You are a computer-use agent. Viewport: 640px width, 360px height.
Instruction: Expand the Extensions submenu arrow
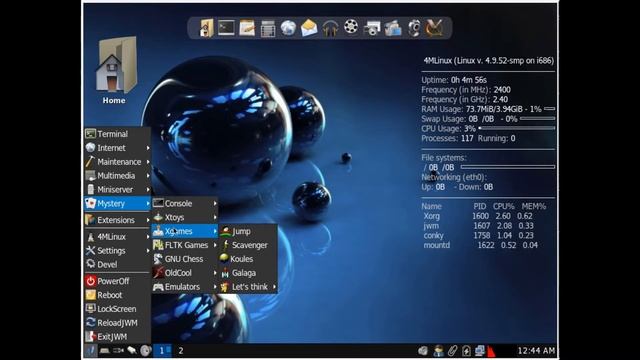point(148,220)
